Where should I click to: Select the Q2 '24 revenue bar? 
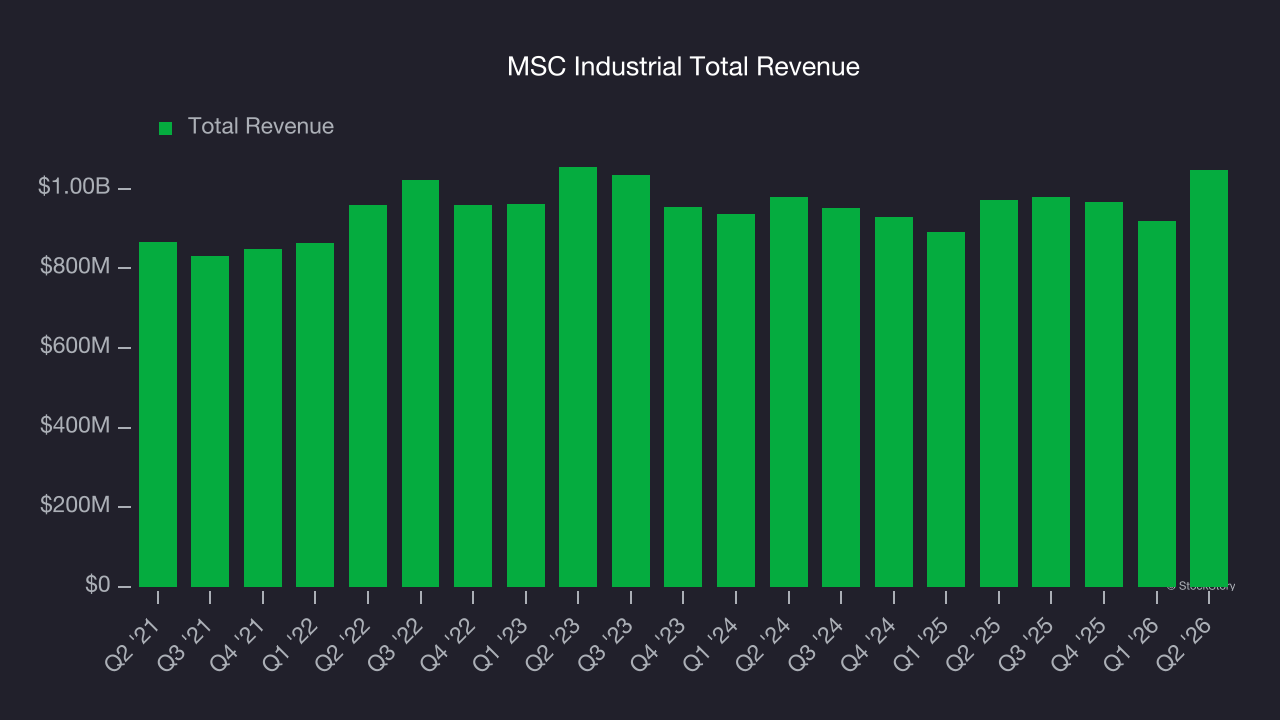click(x=789, y=392)
